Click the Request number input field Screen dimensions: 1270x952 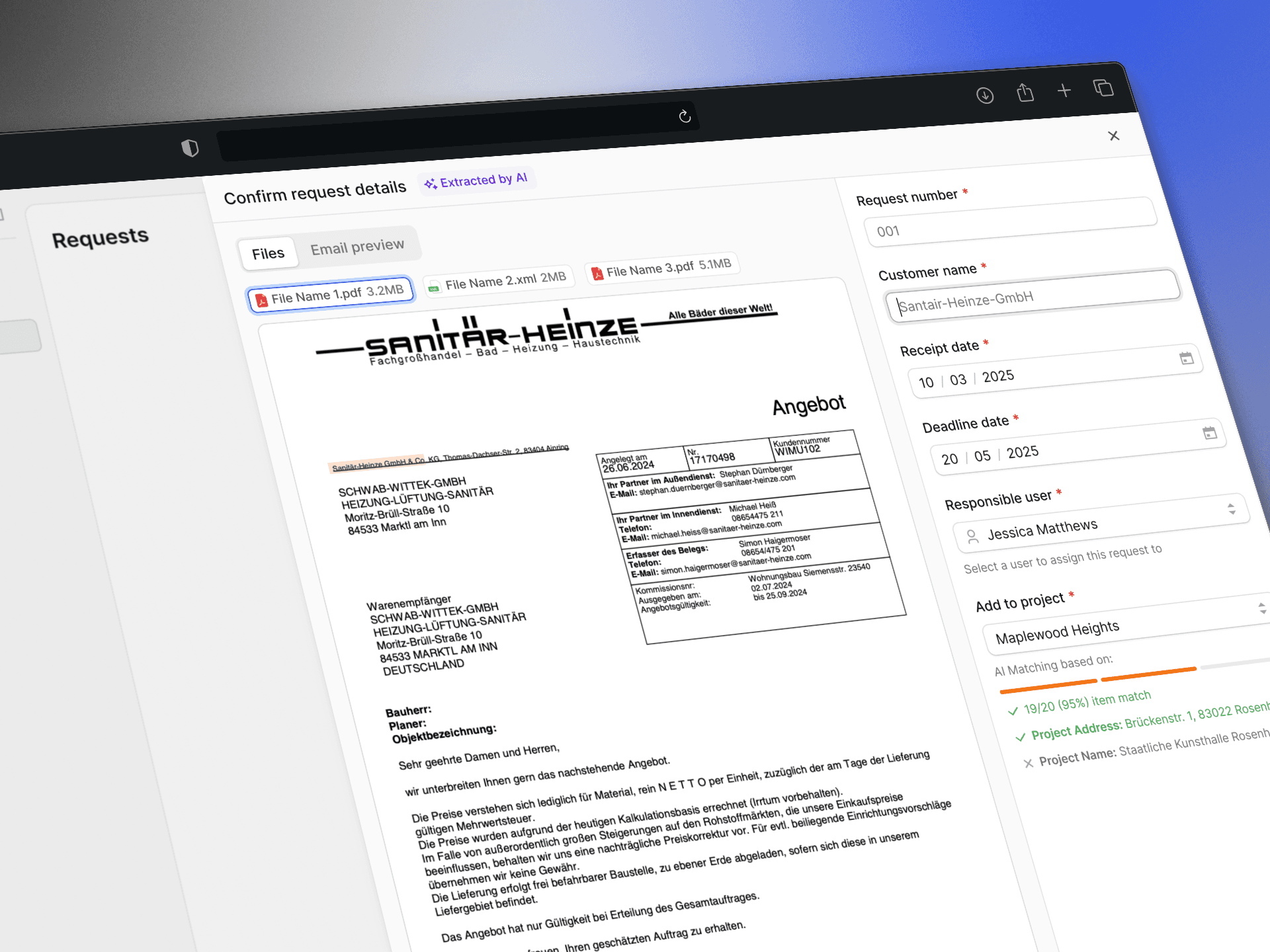pyautogui.click(x=1009, y=223)
